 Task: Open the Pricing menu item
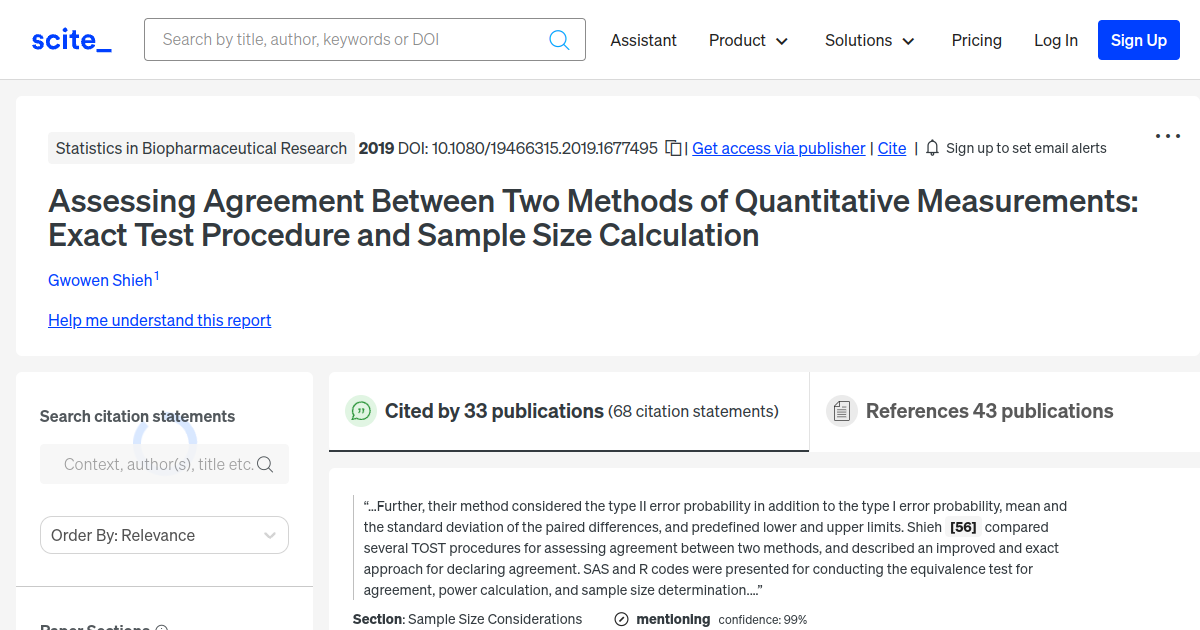pos(976,40)
